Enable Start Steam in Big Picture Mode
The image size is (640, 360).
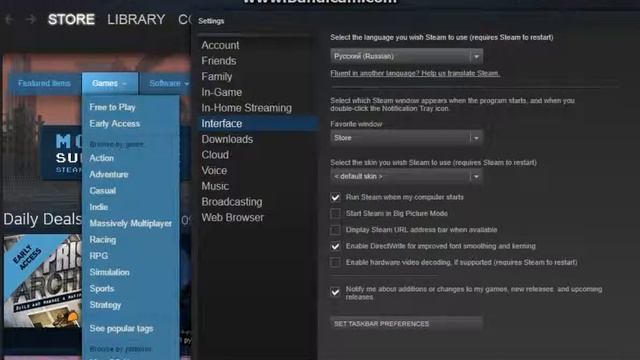click(x=336, y=213)
